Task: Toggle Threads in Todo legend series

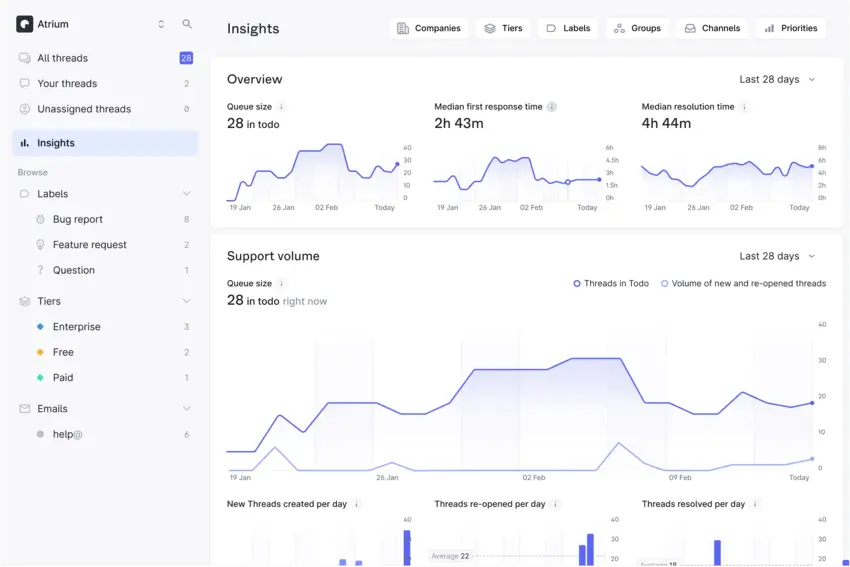Action: (x=611, y=284)
